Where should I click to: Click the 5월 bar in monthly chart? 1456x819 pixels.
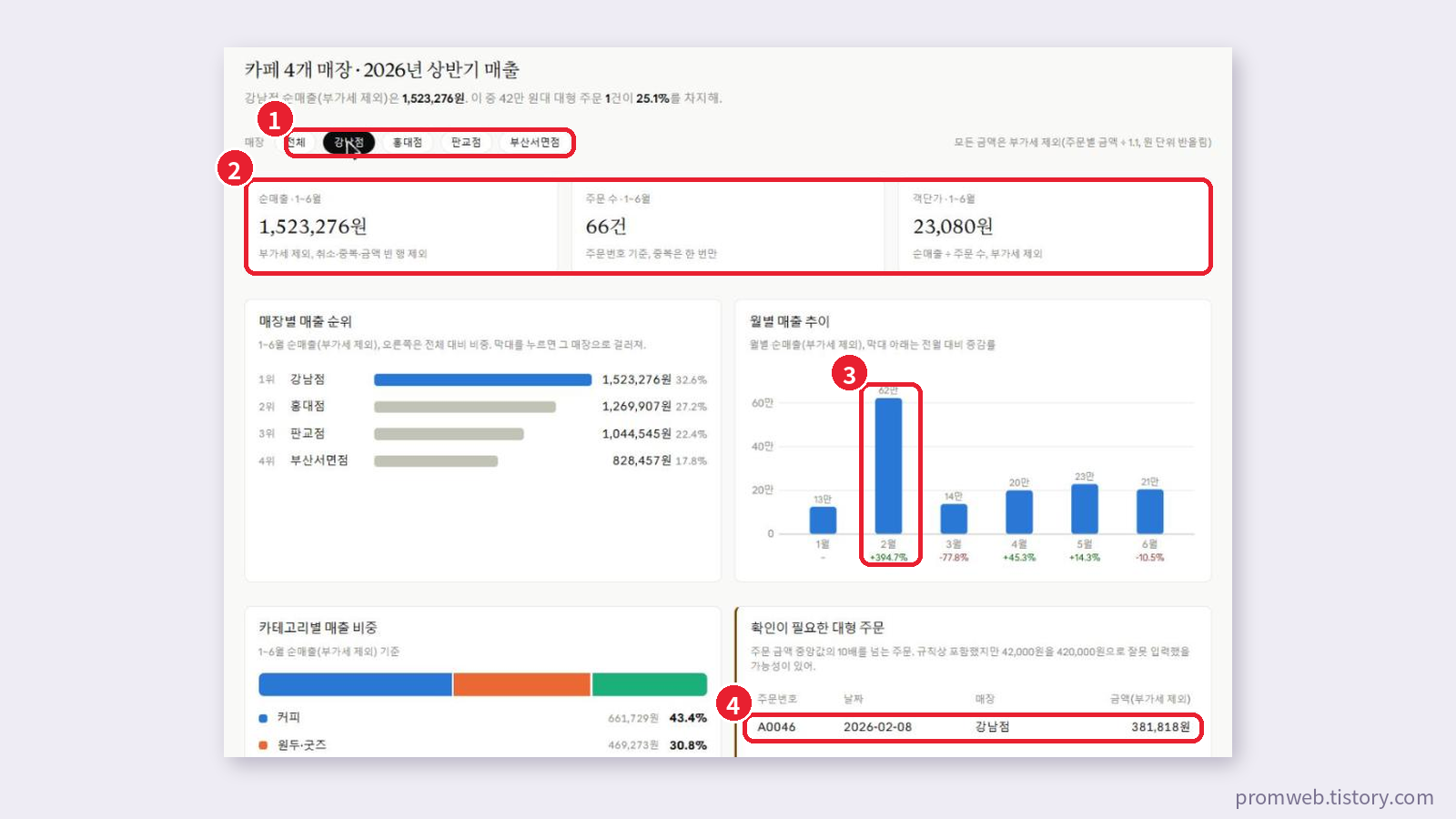tap(1085, 509)
